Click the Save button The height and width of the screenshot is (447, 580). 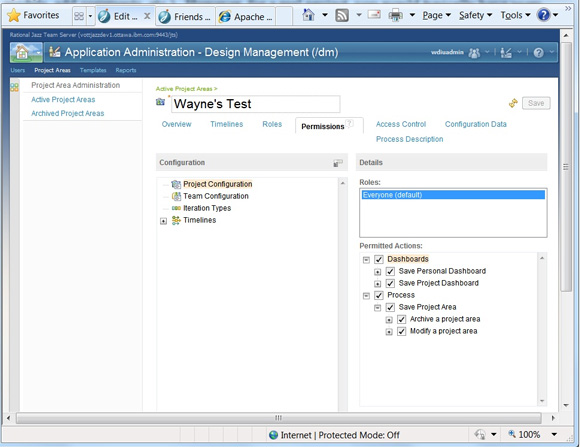tap(536, 103)
